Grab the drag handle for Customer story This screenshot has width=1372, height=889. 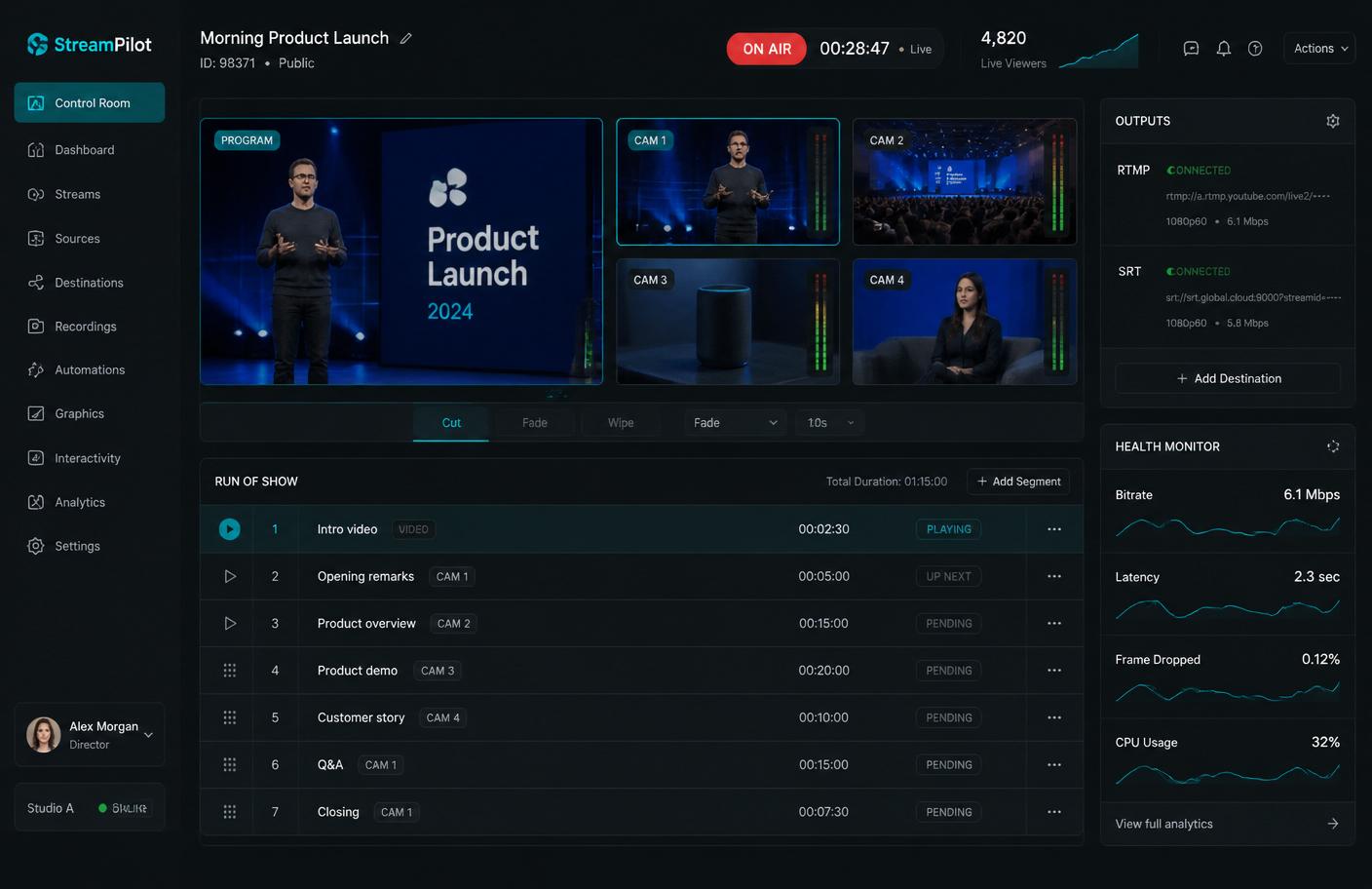point(230,717)
